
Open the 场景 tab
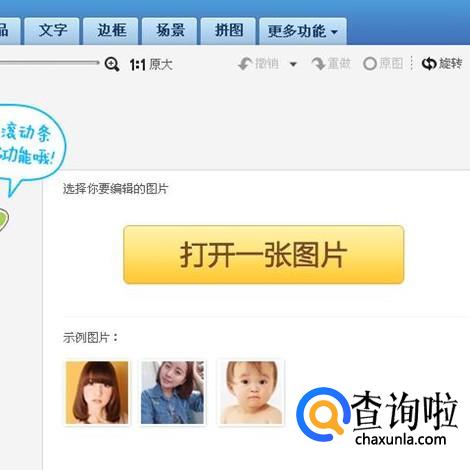pos(170,31)
